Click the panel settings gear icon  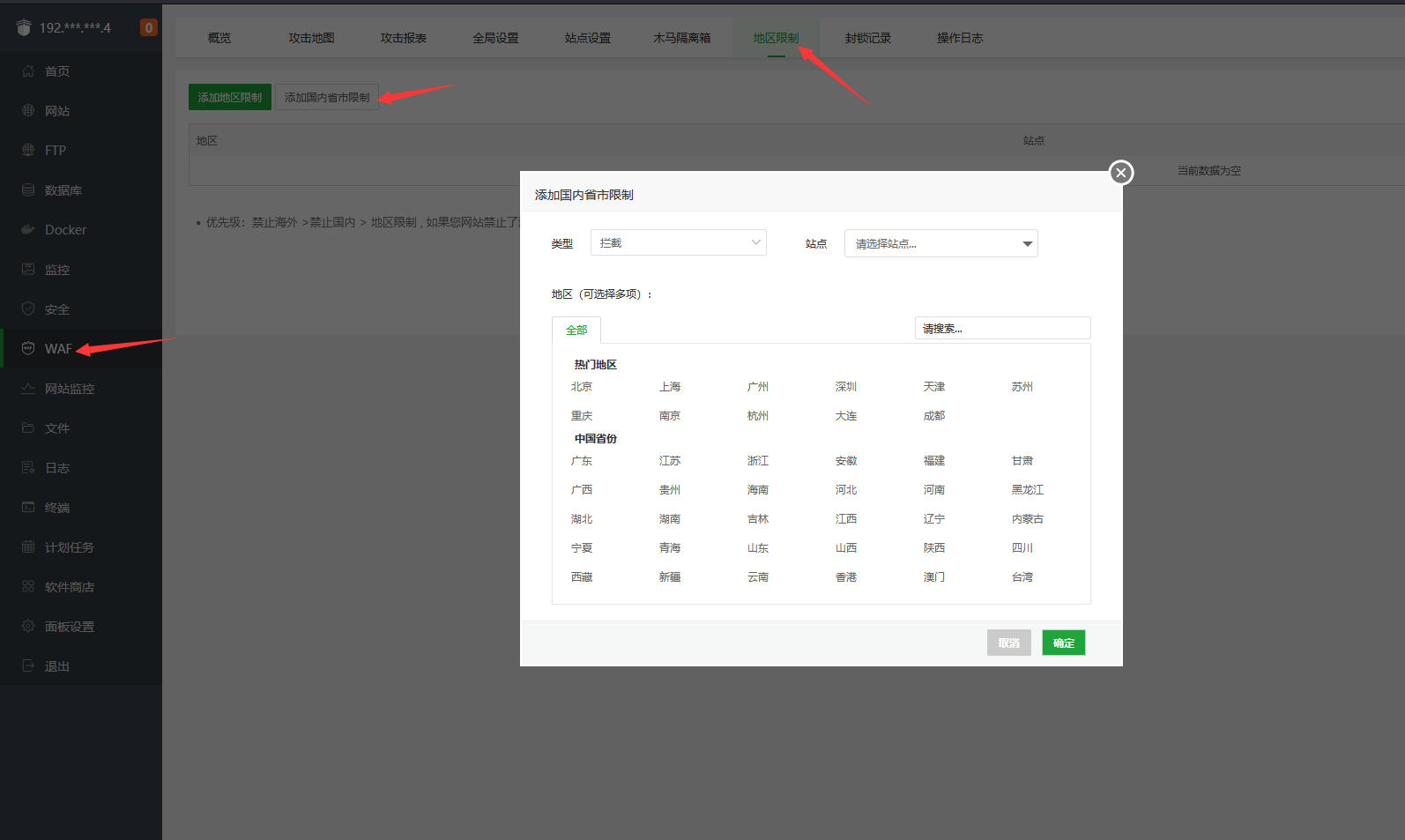coord(28,626)
